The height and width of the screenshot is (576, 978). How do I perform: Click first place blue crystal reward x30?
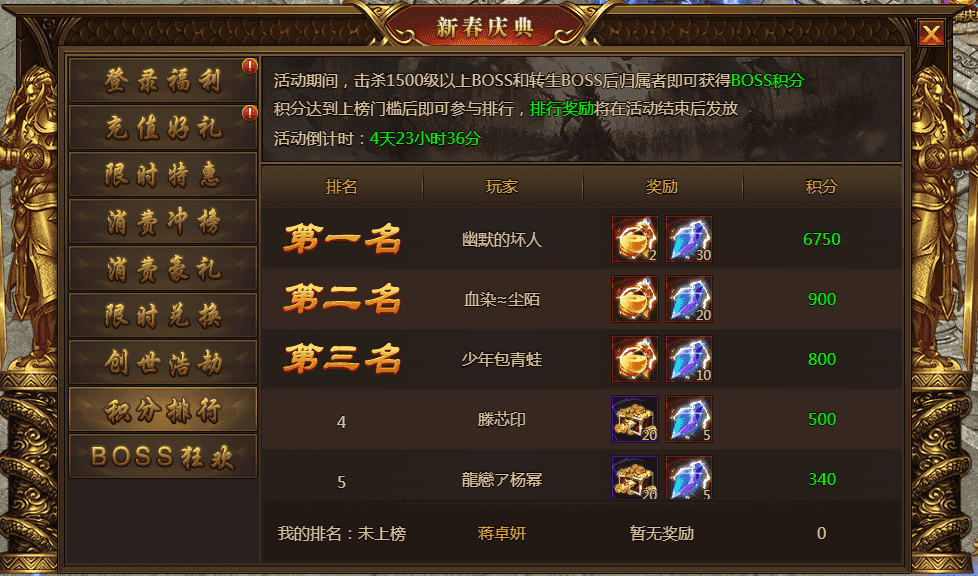[689, 239]
